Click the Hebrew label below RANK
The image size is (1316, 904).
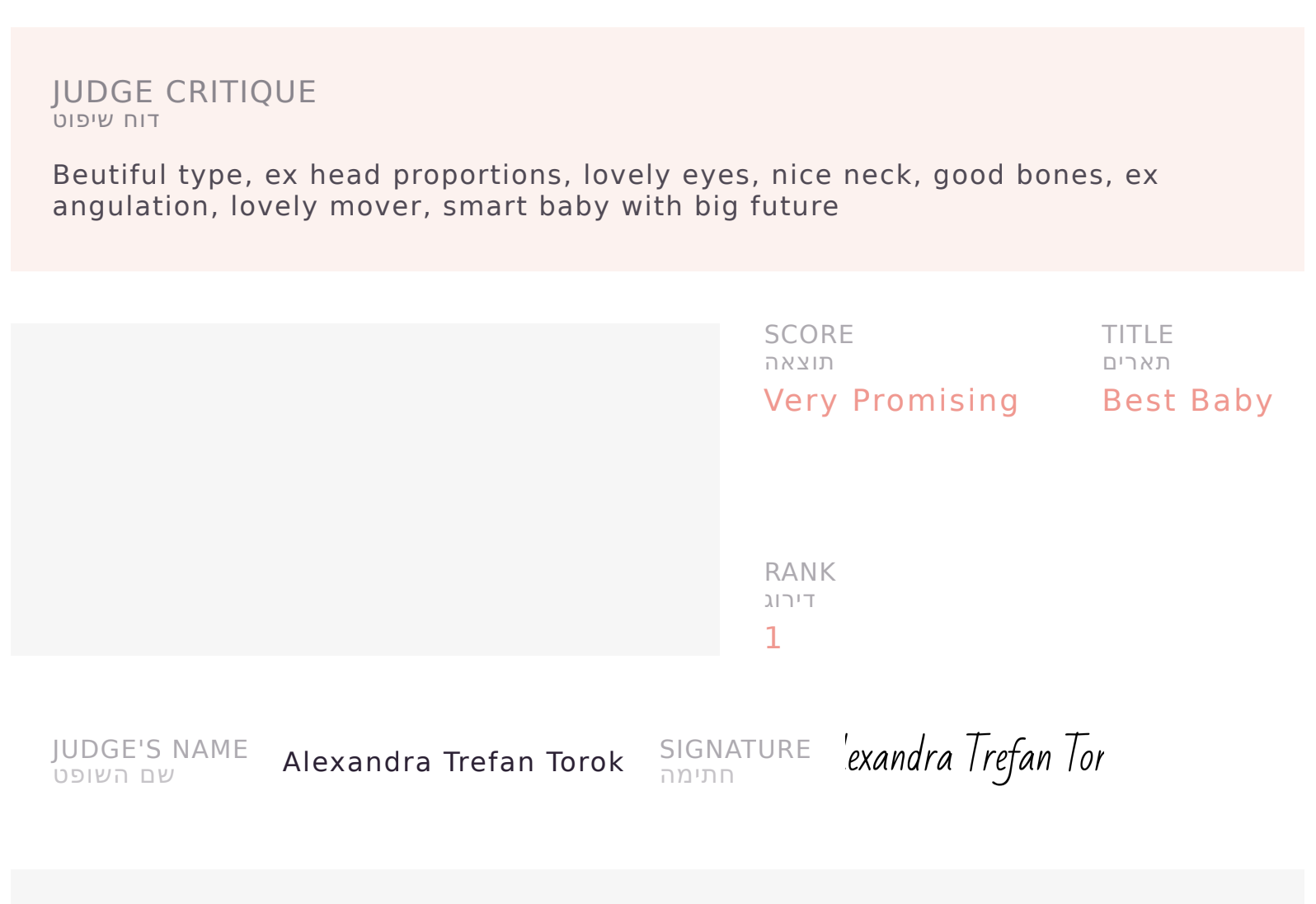[789, 600]
